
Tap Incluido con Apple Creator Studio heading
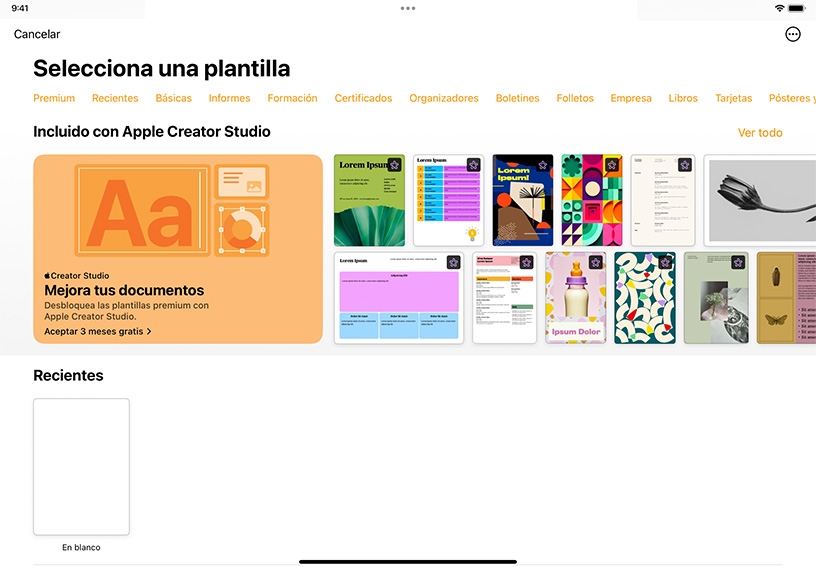point(152,132)
